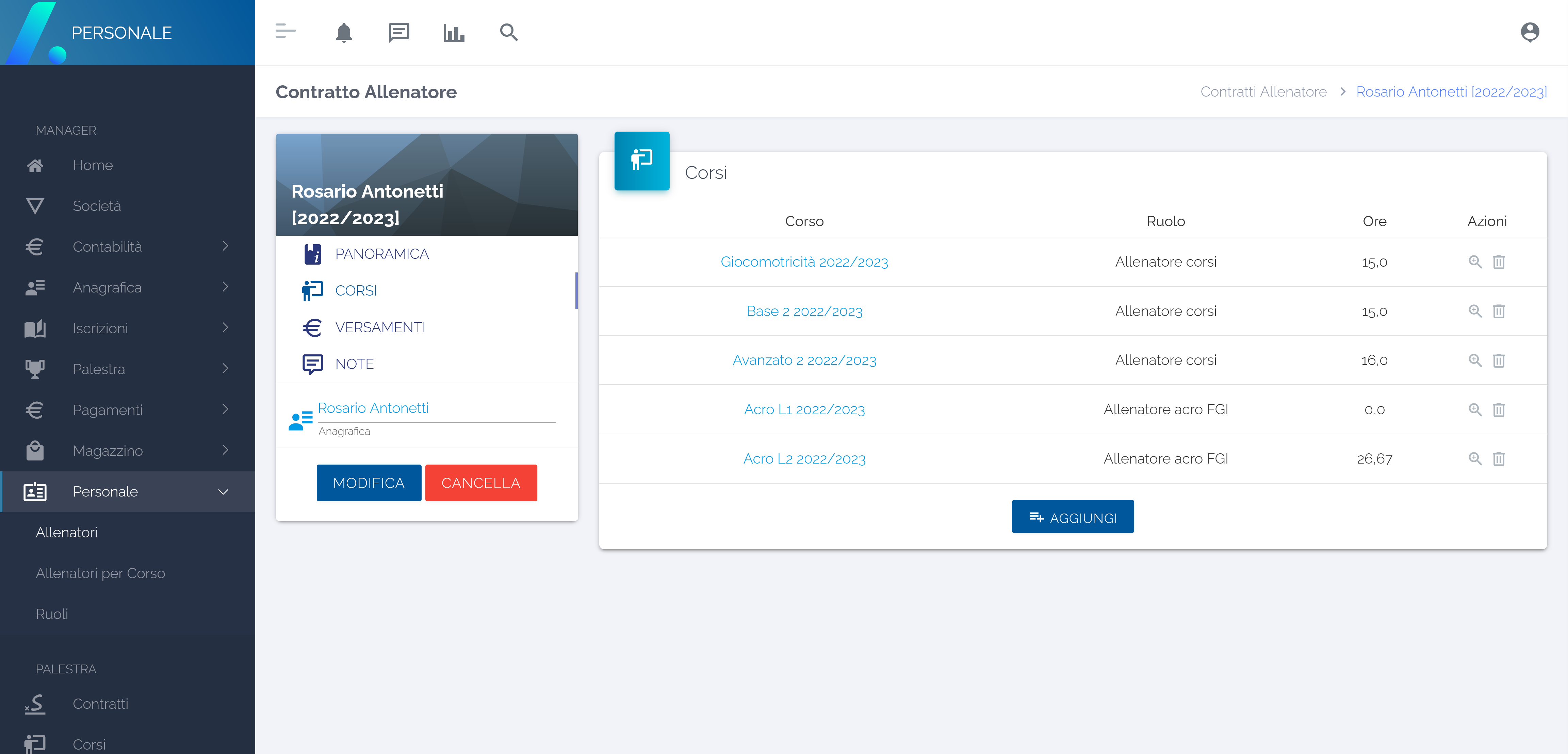Viewport: 1568px width, 754px height.
Task: Switch to the VERSAMENTI tab
Action: coord(380,328)
